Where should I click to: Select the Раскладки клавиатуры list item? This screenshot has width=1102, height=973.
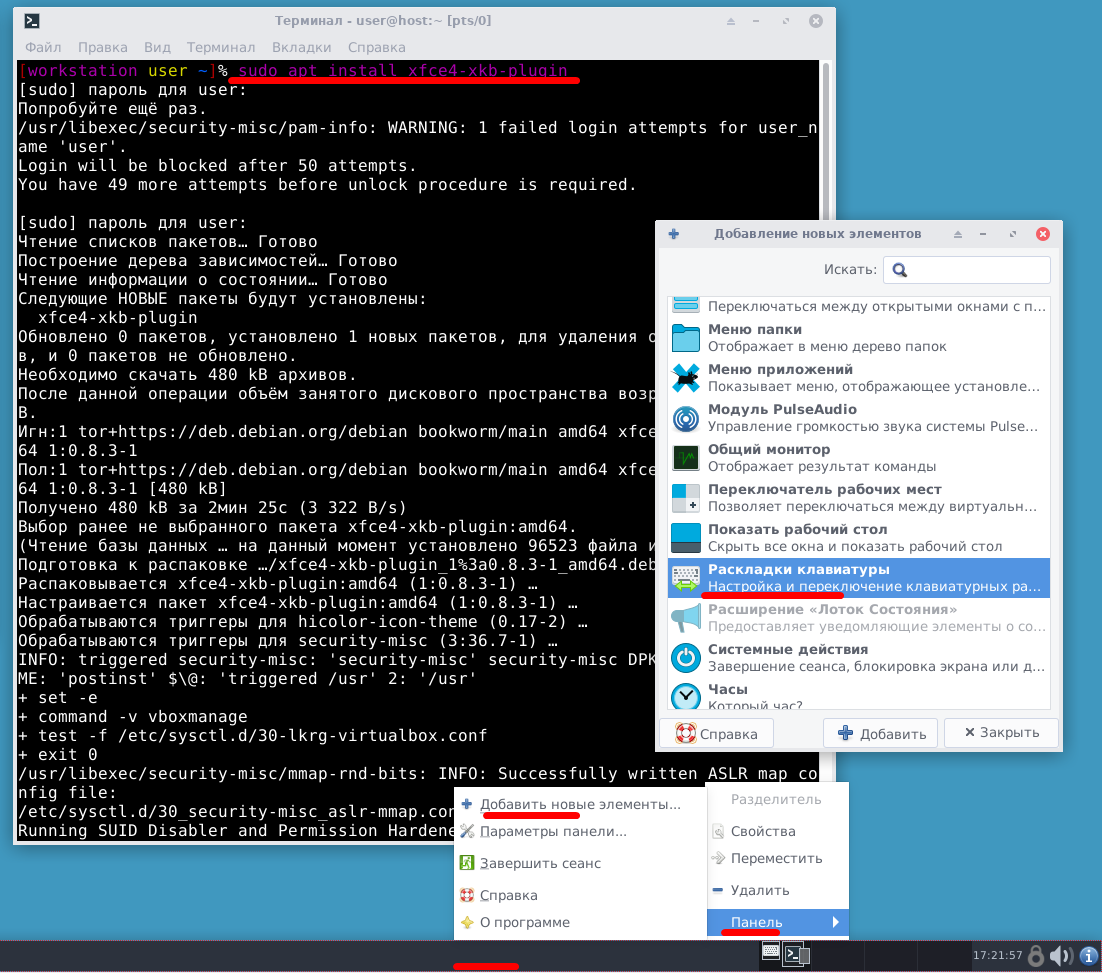858,578
